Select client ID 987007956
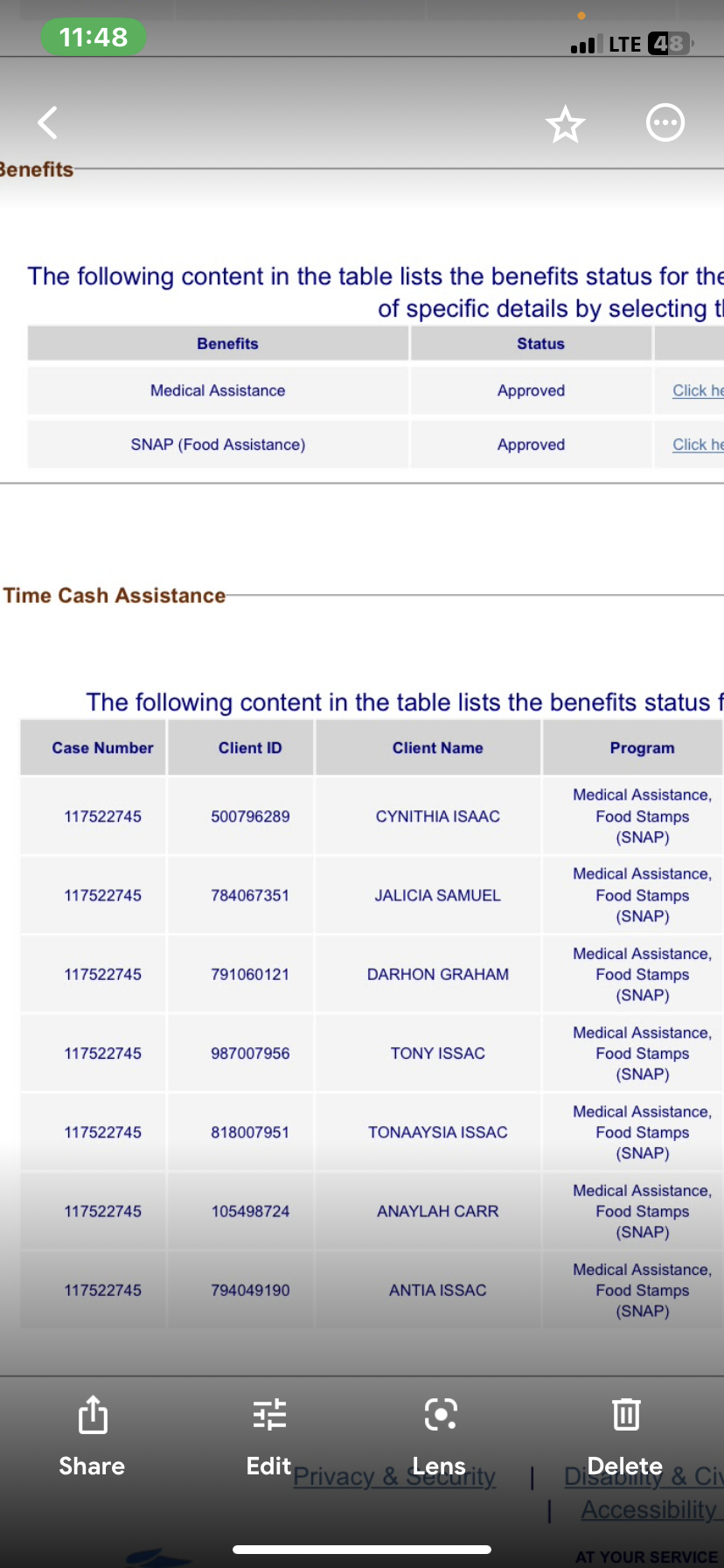This screenshot has width=724, height=1568. click(x=250, y=1053)
